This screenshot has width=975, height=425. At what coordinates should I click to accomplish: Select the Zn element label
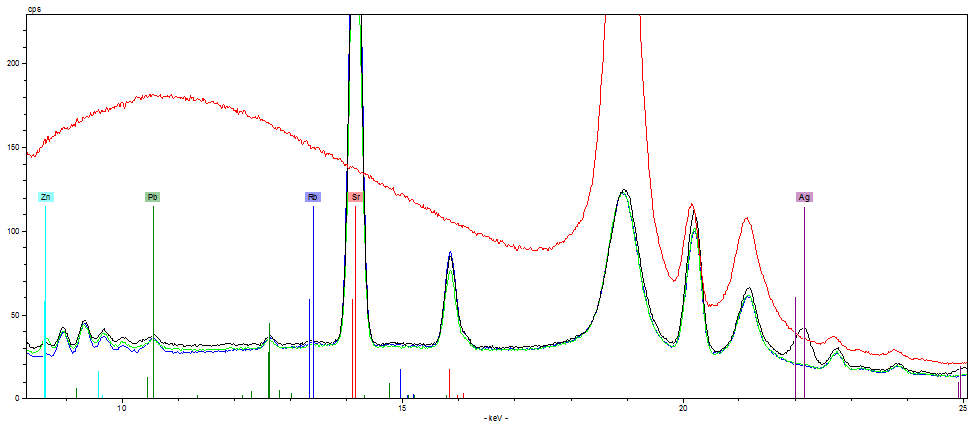(45, 197)
